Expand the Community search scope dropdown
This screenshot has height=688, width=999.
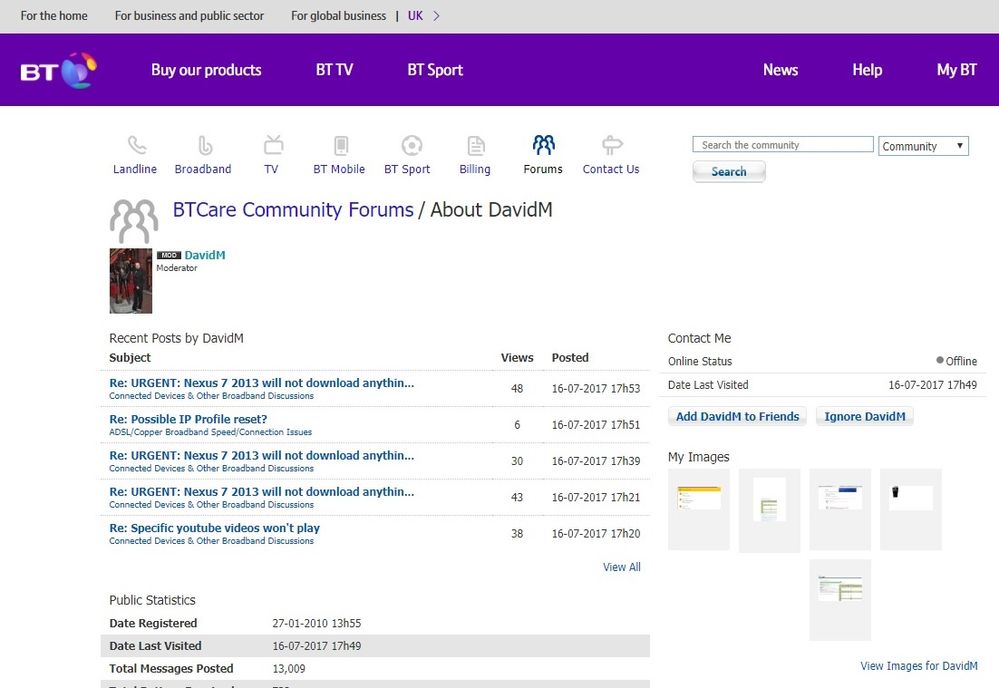923,146
